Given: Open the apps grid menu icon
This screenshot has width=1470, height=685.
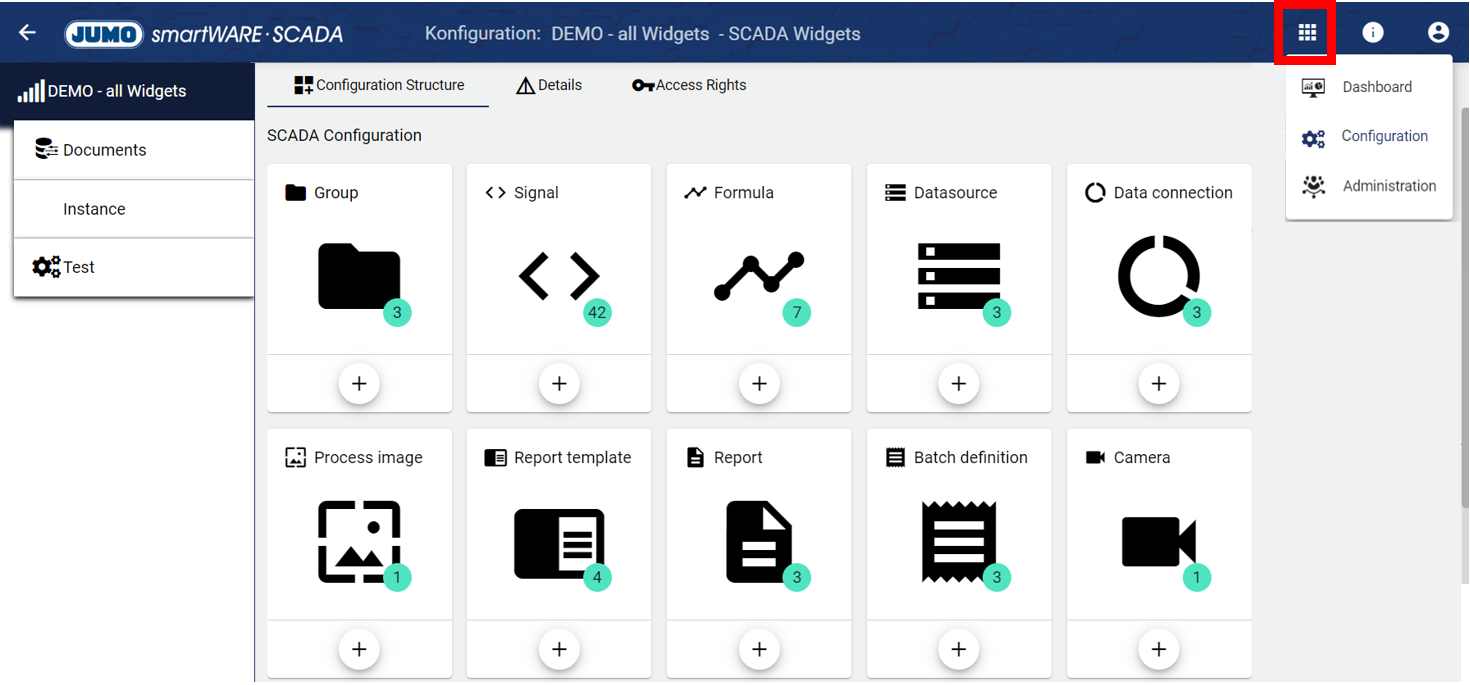Looking at the screenshot, I should [x=1306, y=33].
